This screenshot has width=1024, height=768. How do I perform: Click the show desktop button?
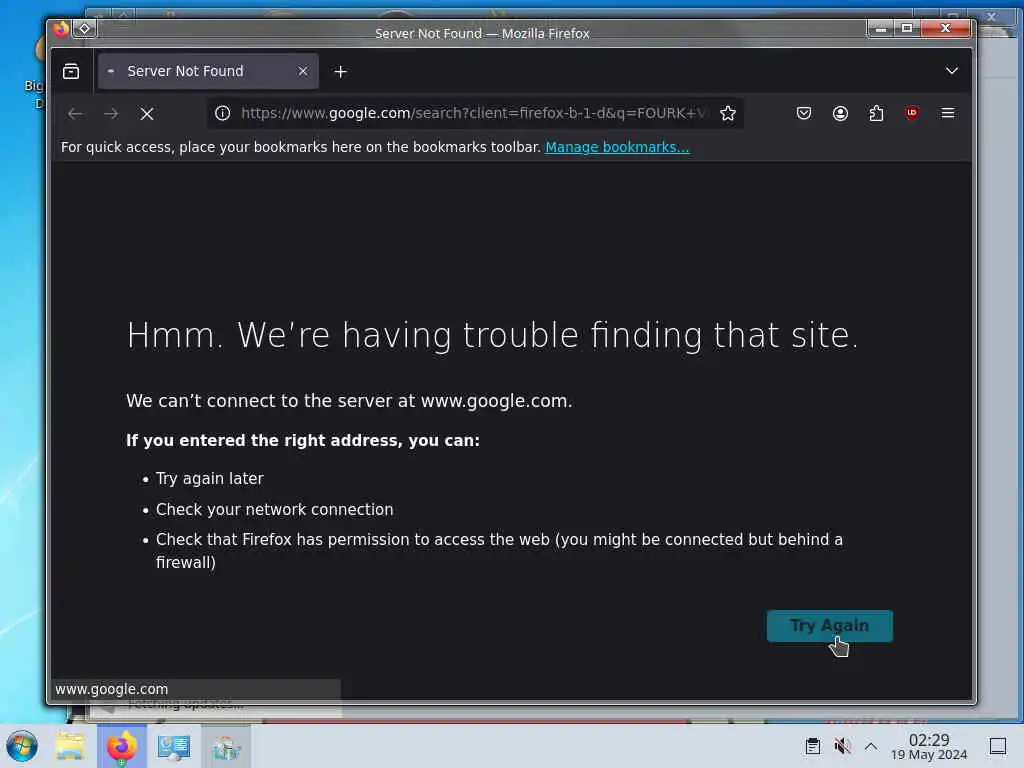[x=997, y=746]
